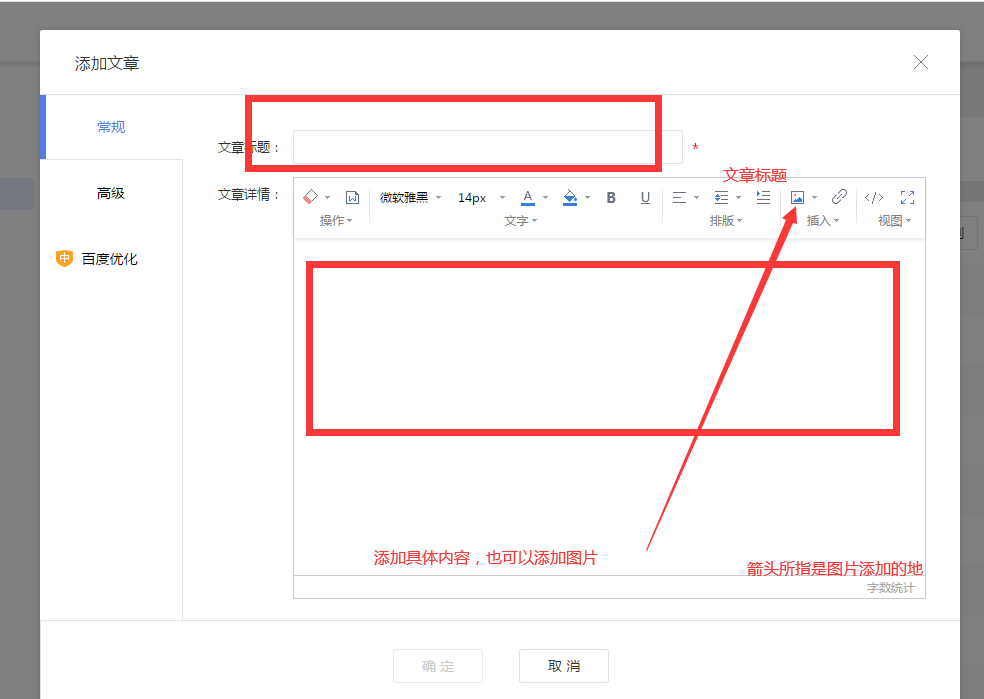This screenshot has width=984, height=699.
Task: Select the hyperlink insert icon
Action: coord(838,197)
